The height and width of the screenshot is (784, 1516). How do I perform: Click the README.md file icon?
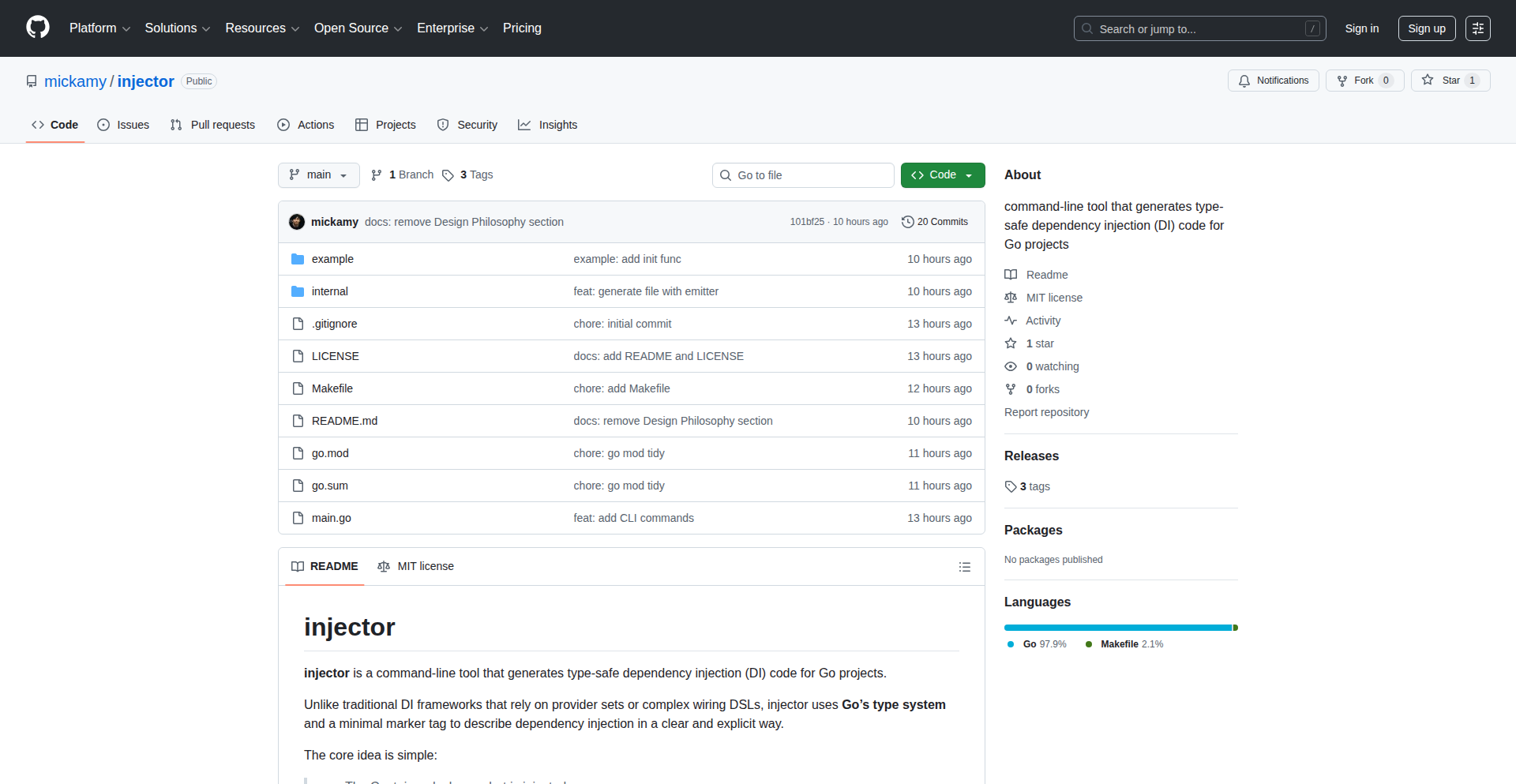(x=298, y=421)
